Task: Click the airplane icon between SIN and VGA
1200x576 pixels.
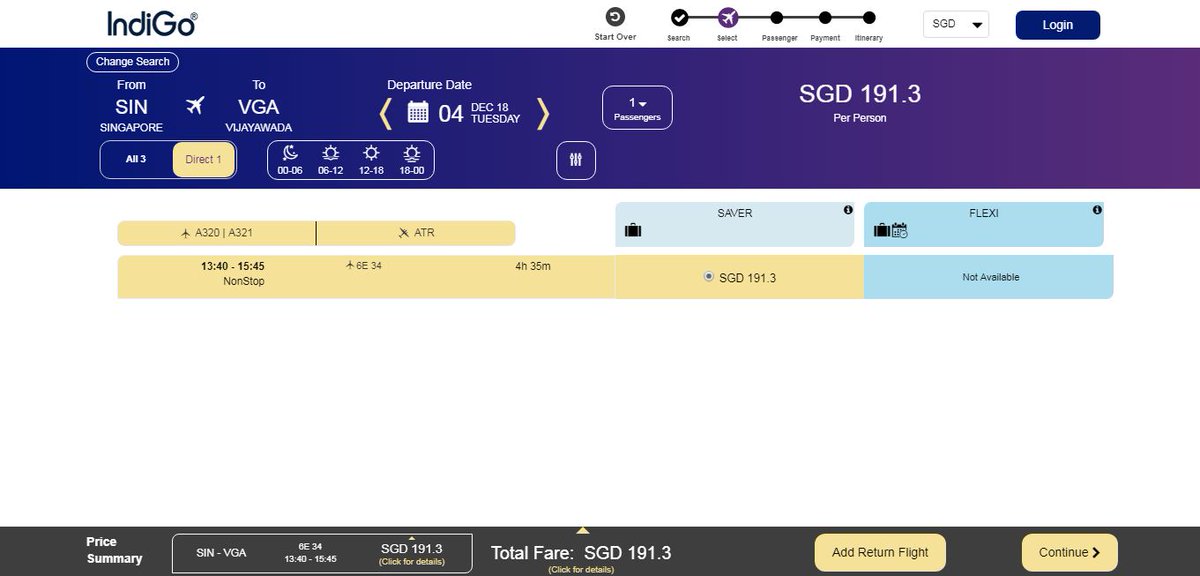Action: click(x=195, y=105)
